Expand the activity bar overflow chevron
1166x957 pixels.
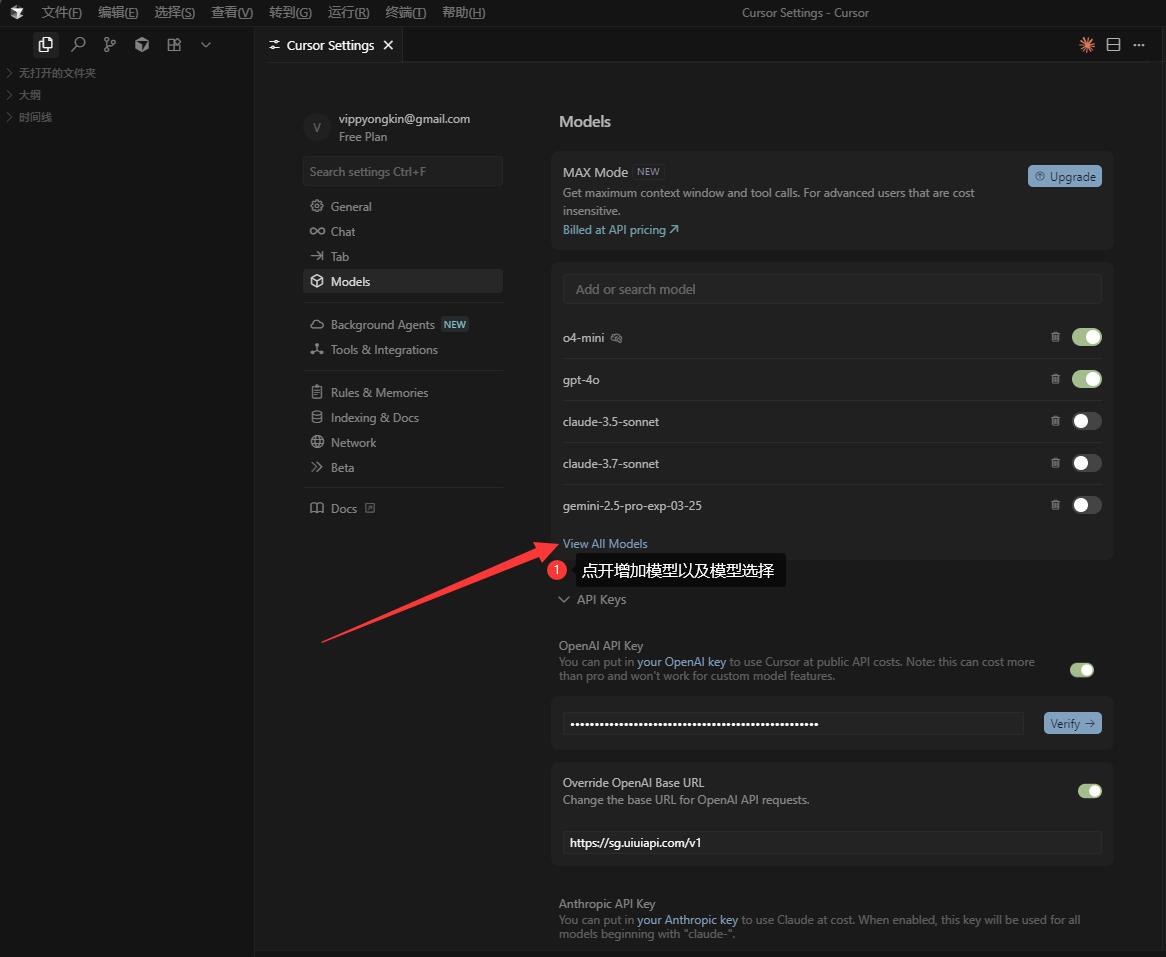(x=206, y=45)
